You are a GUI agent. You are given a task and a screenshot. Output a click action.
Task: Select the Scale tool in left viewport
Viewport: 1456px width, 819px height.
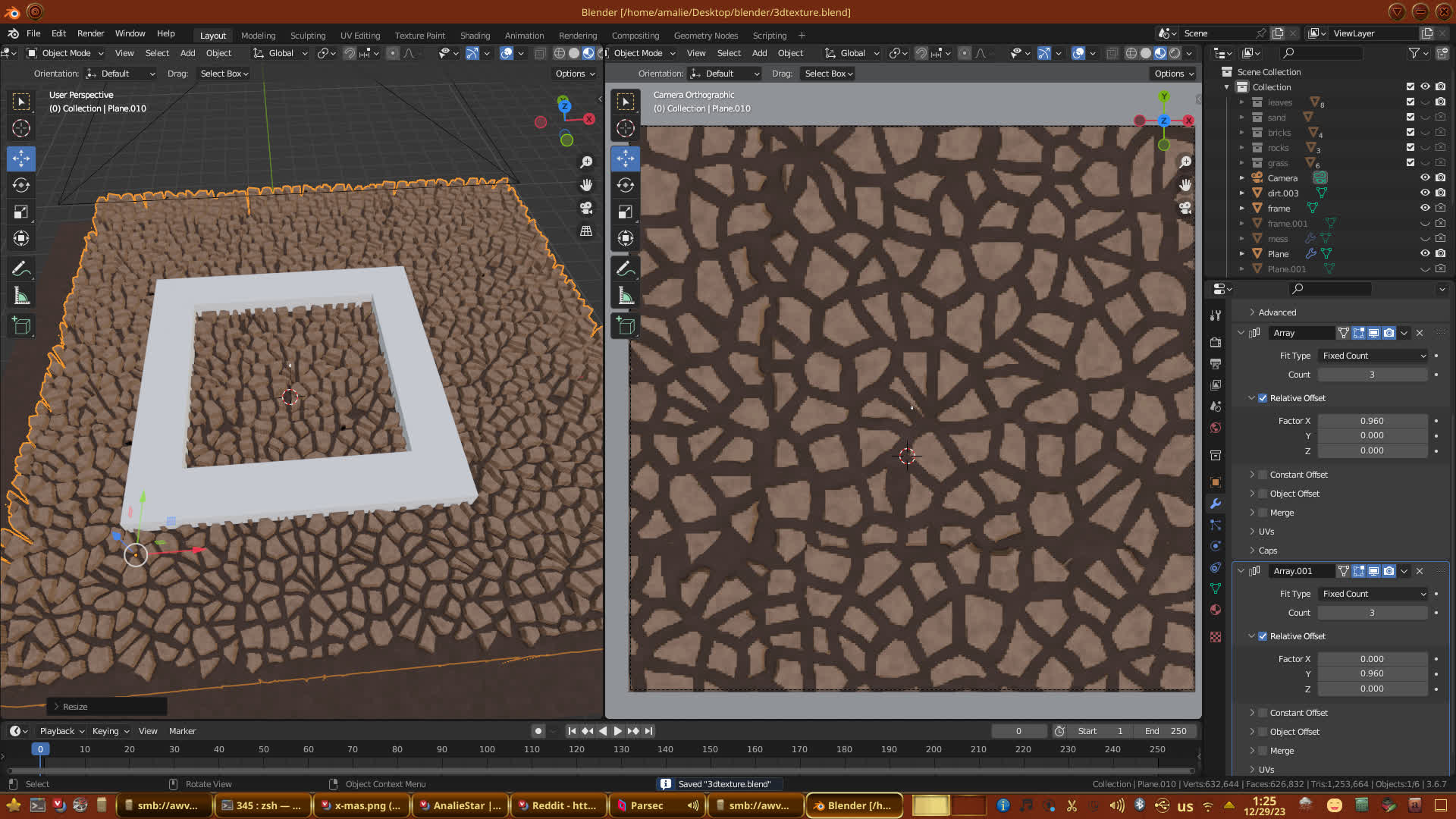click(x=21, y=212)
